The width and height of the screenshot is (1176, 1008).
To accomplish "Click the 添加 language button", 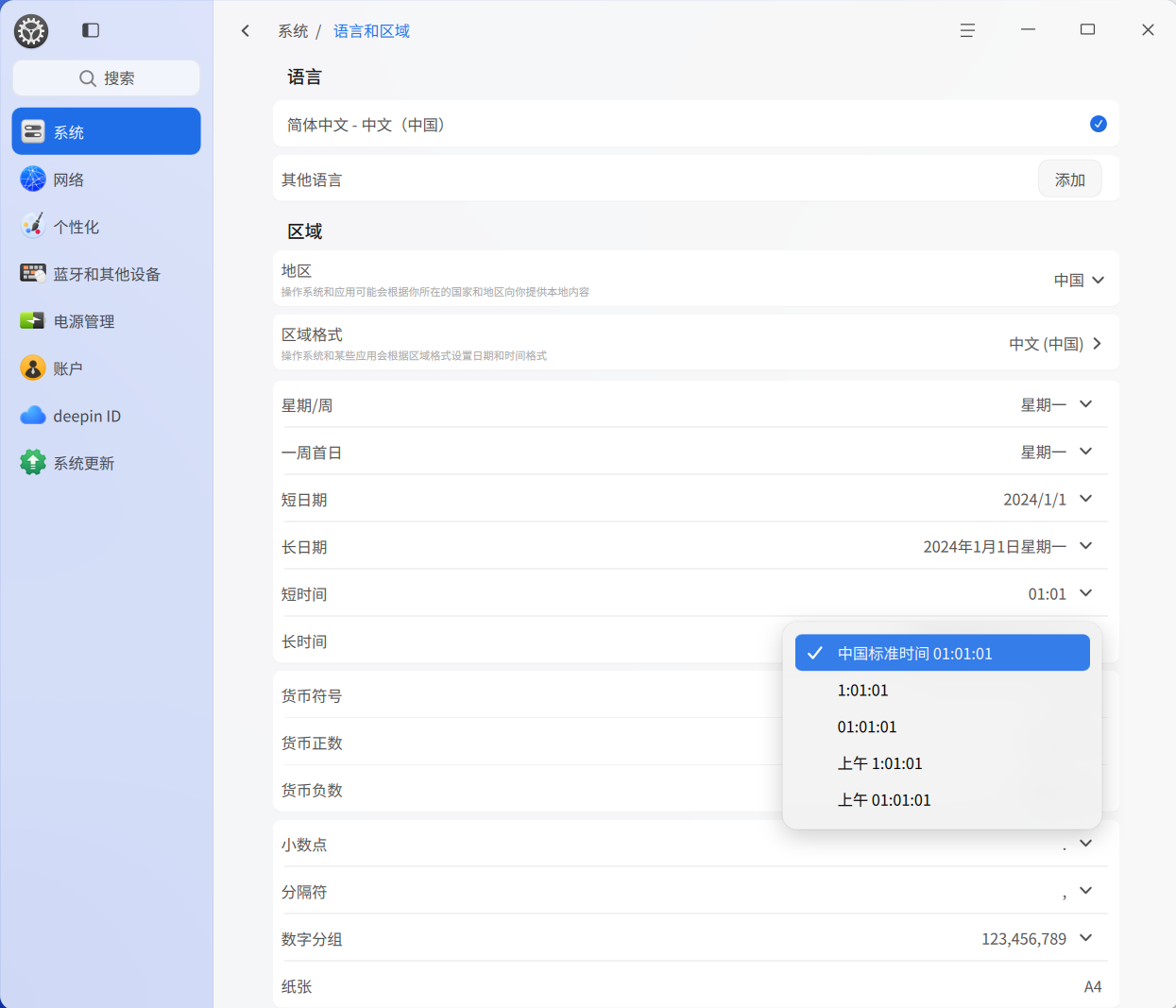I will 1070,179.
